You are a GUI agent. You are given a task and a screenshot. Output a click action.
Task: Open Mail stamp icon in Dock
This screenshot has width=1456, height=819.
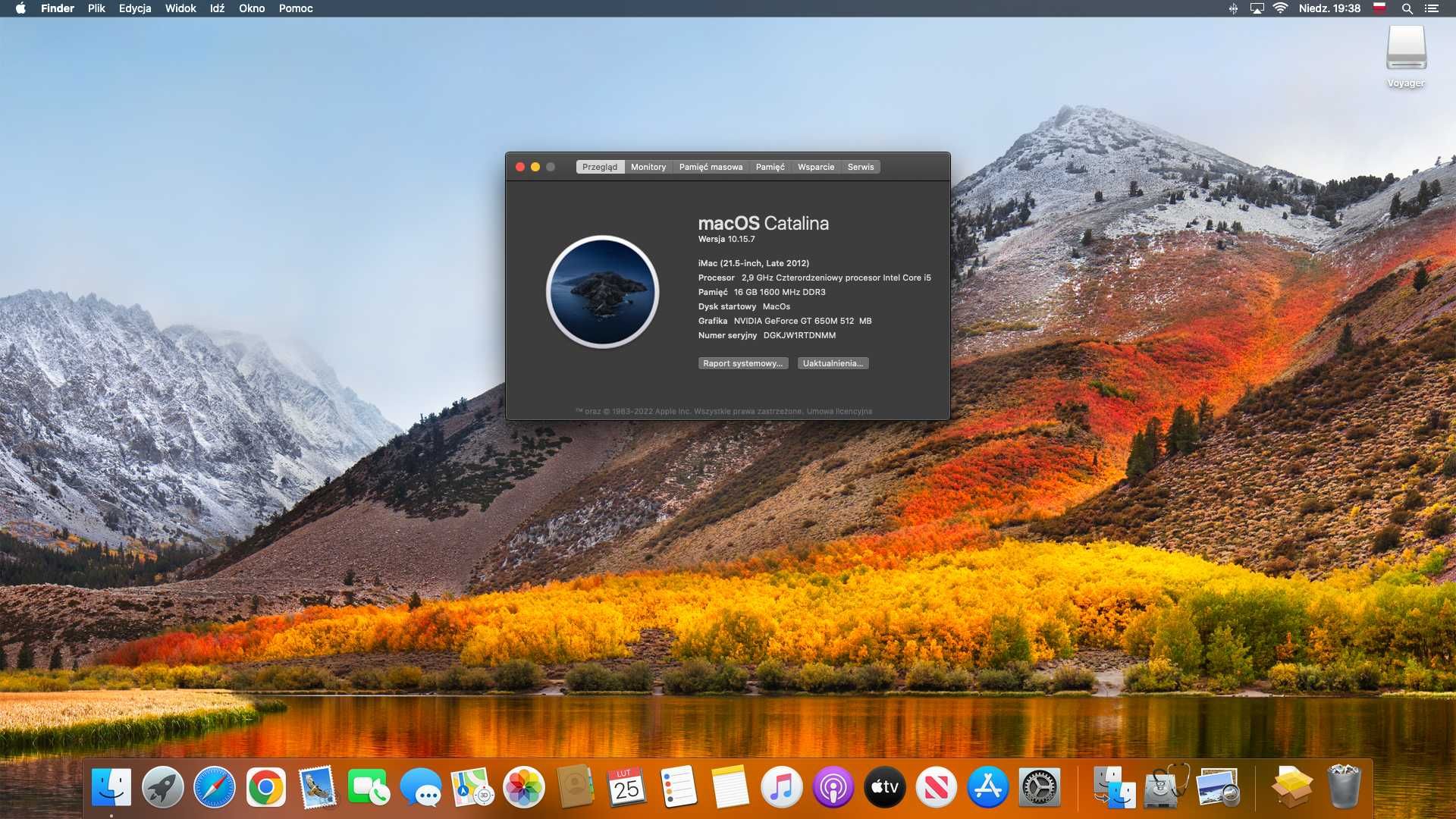318,788
